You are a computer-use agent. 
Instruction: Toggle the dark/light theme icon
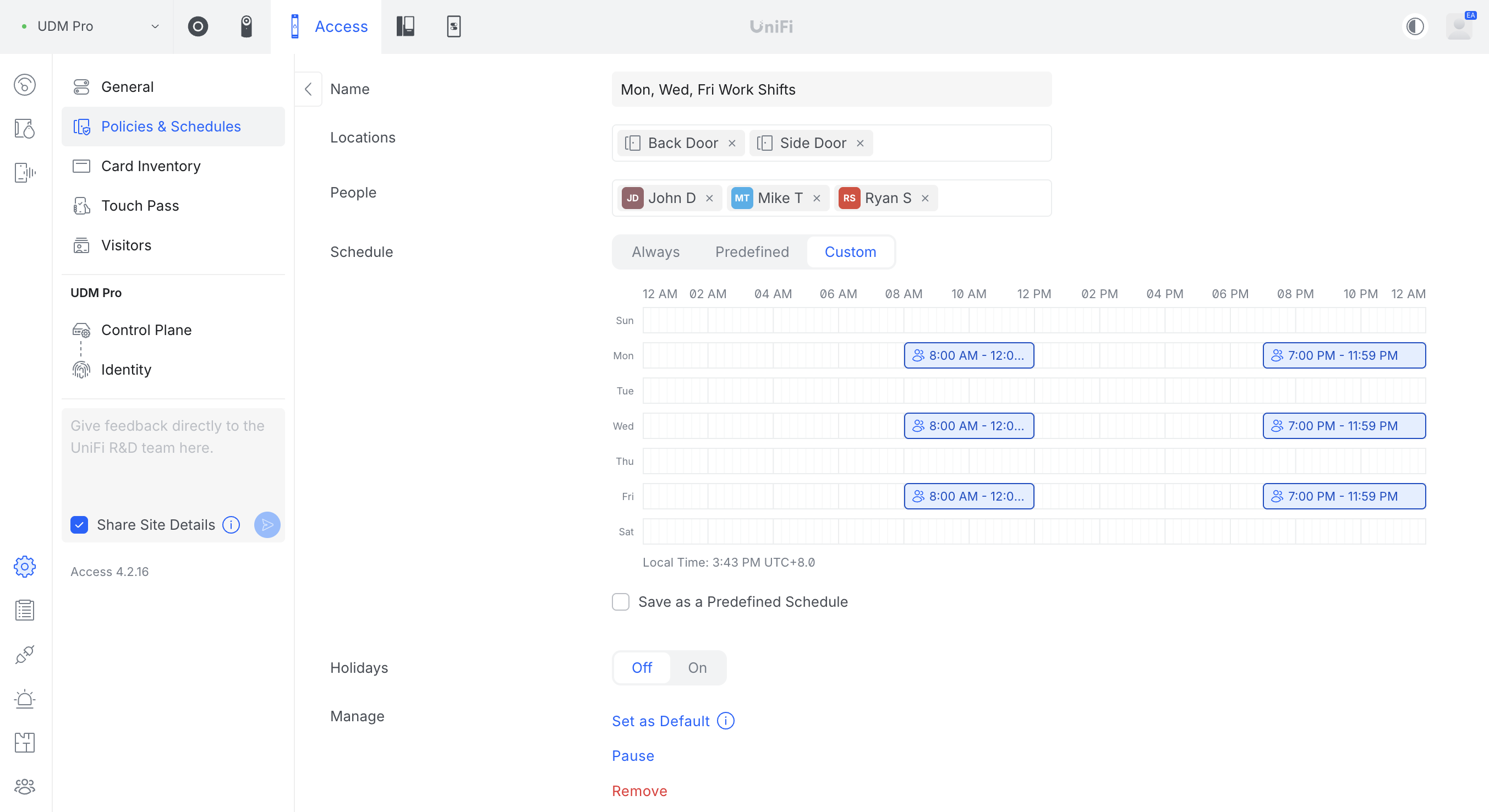(1414, 26)
